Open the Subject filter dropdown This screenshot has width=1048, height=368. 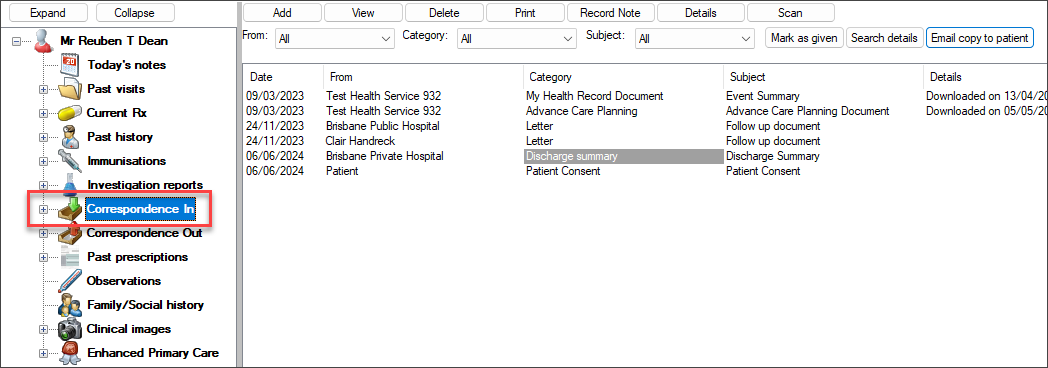click(694, 39)
